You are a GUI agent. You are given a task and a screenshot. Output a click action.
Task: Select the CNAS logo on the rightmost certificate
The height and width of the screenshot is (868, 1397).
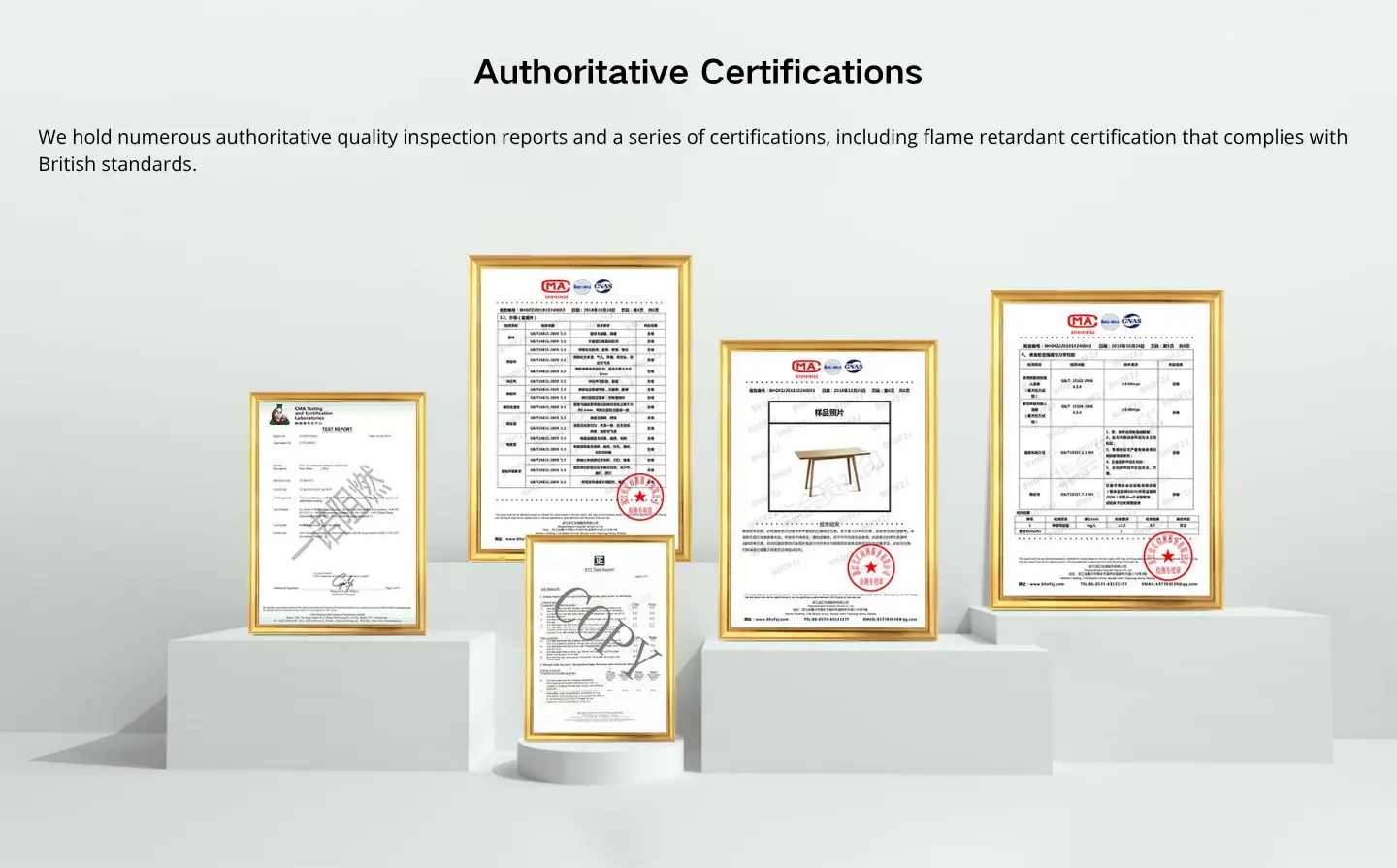click(1131, 321)
